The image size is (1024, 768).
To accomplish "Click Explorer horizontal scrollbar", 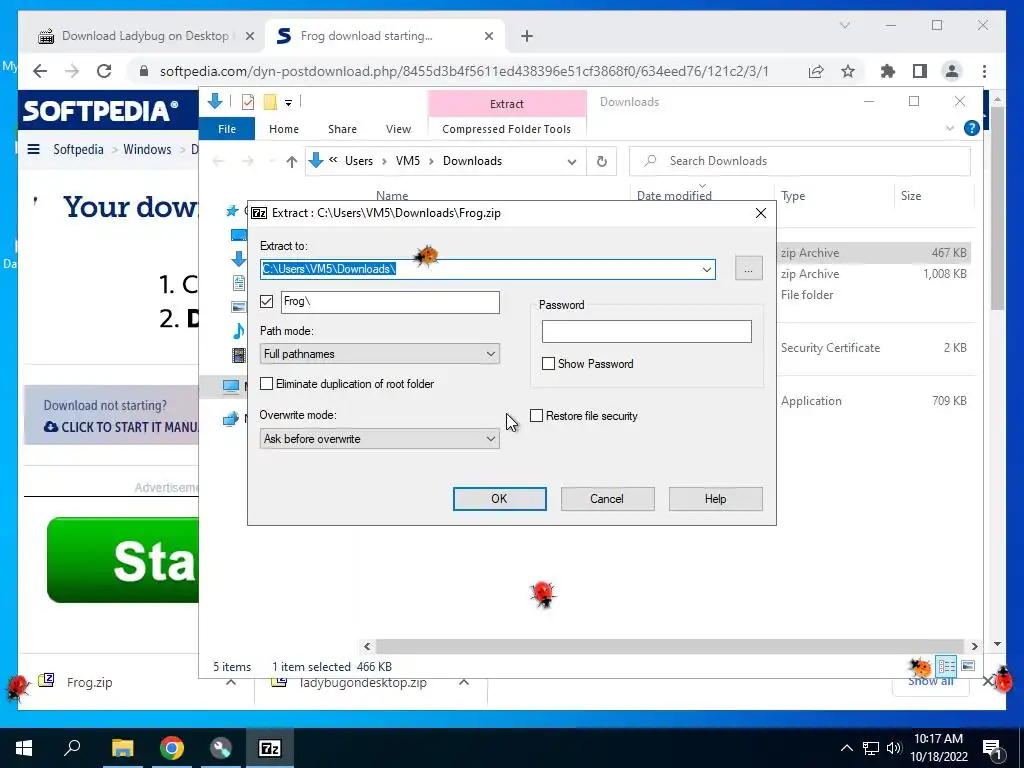I will 669,646.
